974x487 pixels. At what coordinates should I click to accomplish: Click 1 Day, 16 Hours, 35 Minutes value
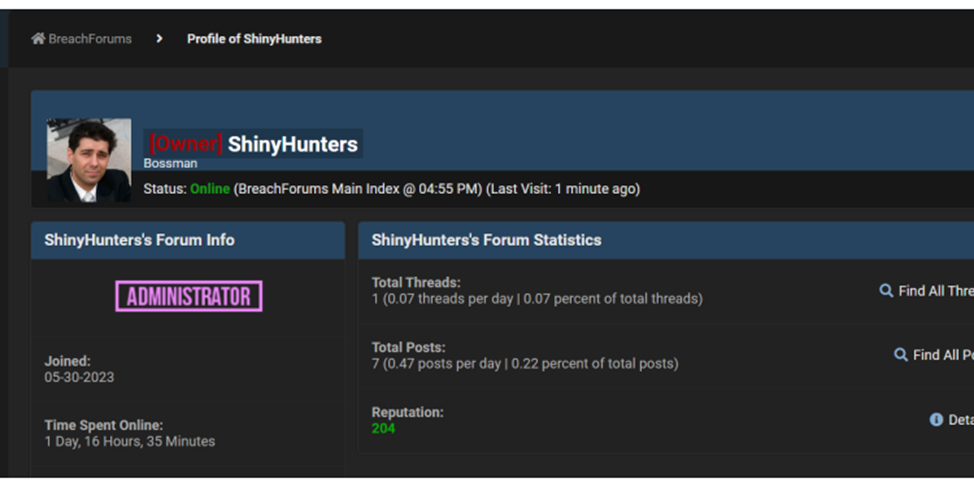point(130,442)
